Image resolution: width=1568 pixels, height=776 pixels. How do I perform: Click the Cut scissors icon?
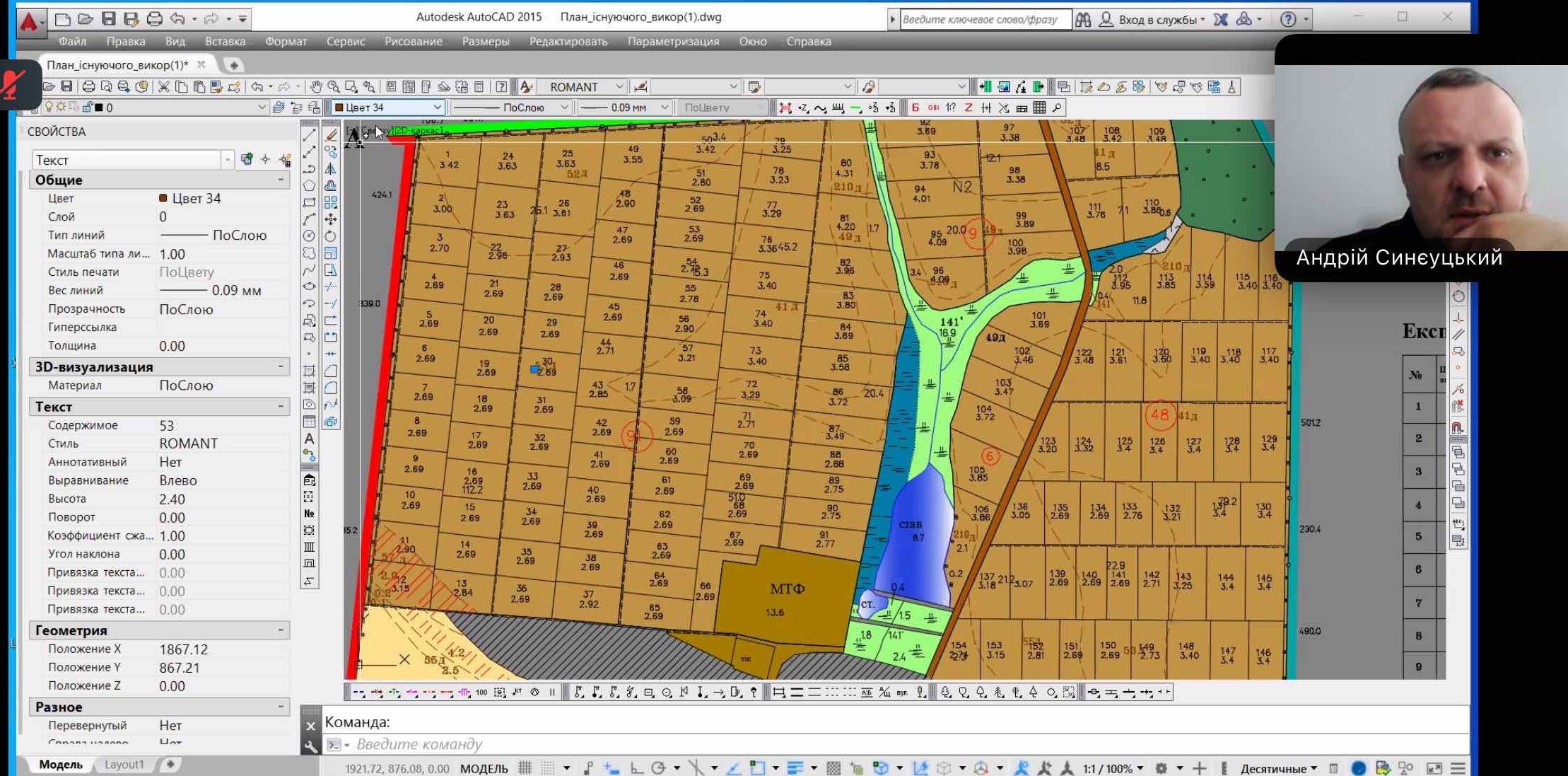pos(163,86)
